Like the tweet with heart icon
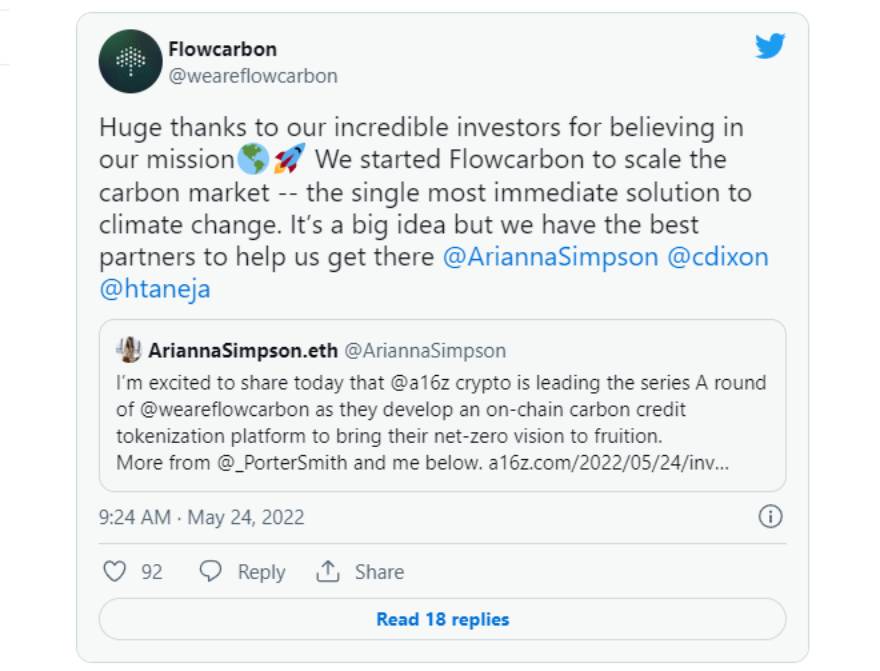Viewport: 880px width, 671px height. coord(114,571)
